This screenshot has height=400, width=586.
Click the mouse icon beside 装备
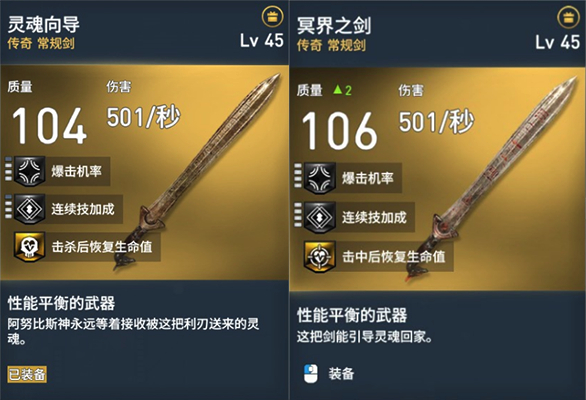pyautogui.click(x=311, y=373)
